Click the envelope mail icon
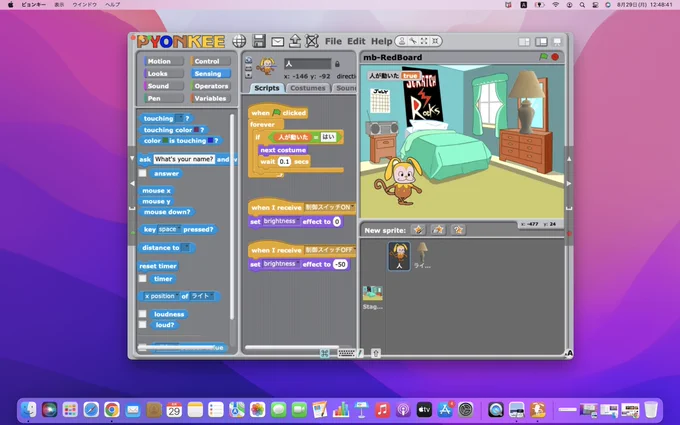 (278, 42)
